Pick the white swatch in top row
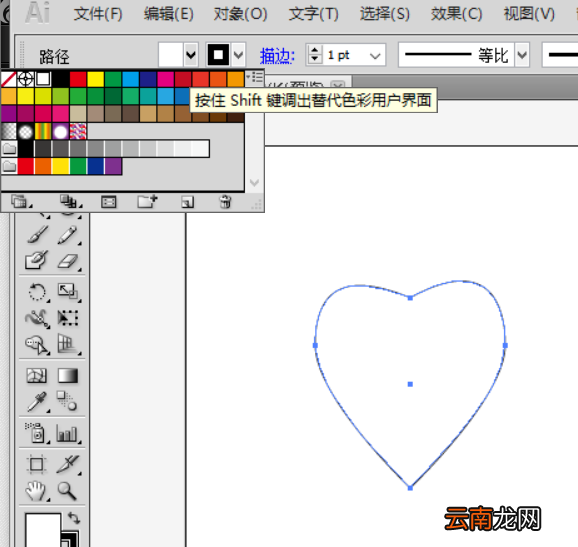 coord(43,79)
